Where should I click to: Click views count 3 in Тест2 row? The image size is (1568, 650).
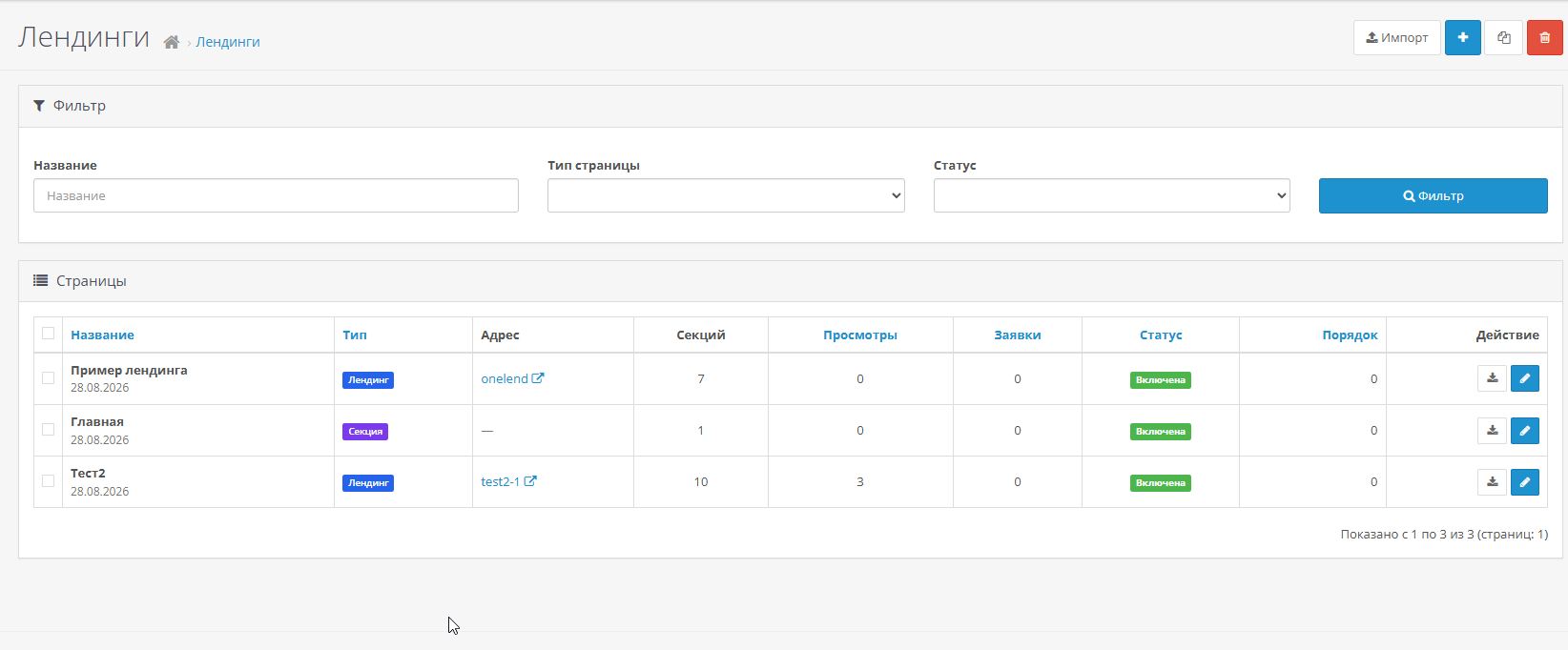[859, 481]
